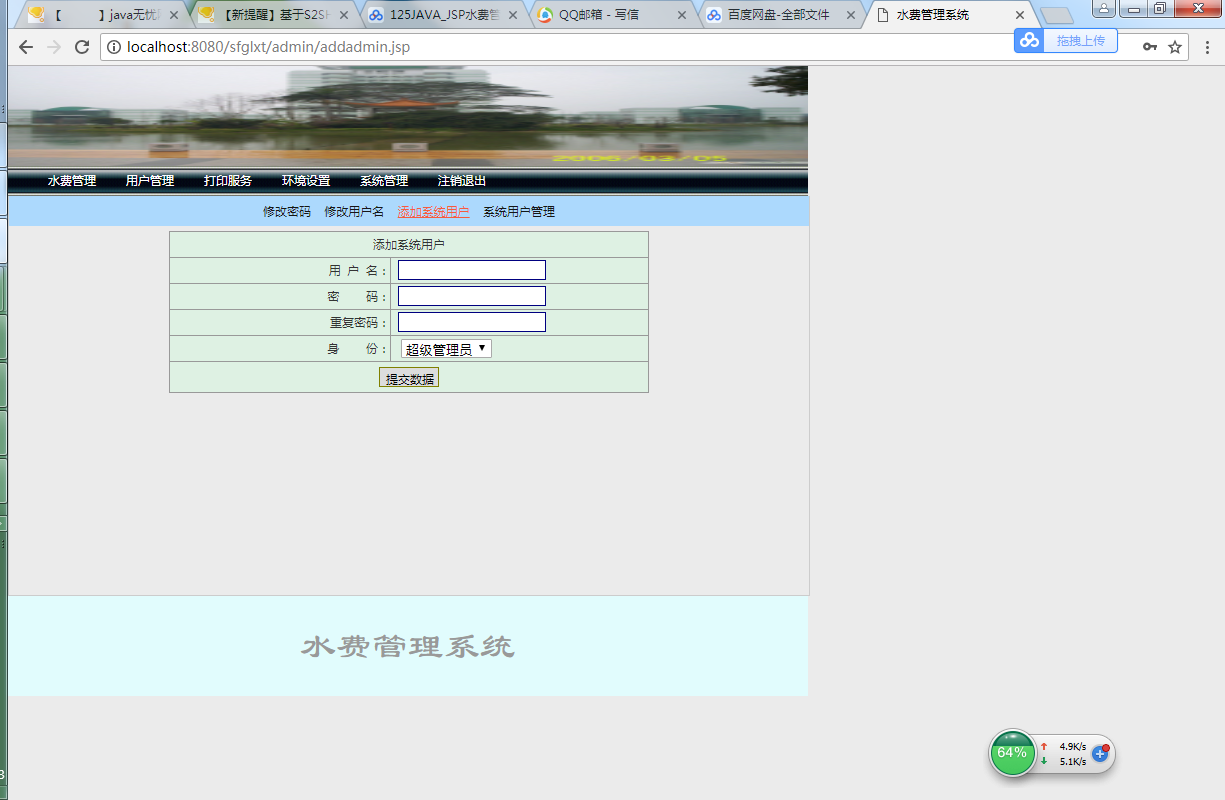Click the browser forward arrow
The image size is (1225, 800).
click(x=54, y=47)
